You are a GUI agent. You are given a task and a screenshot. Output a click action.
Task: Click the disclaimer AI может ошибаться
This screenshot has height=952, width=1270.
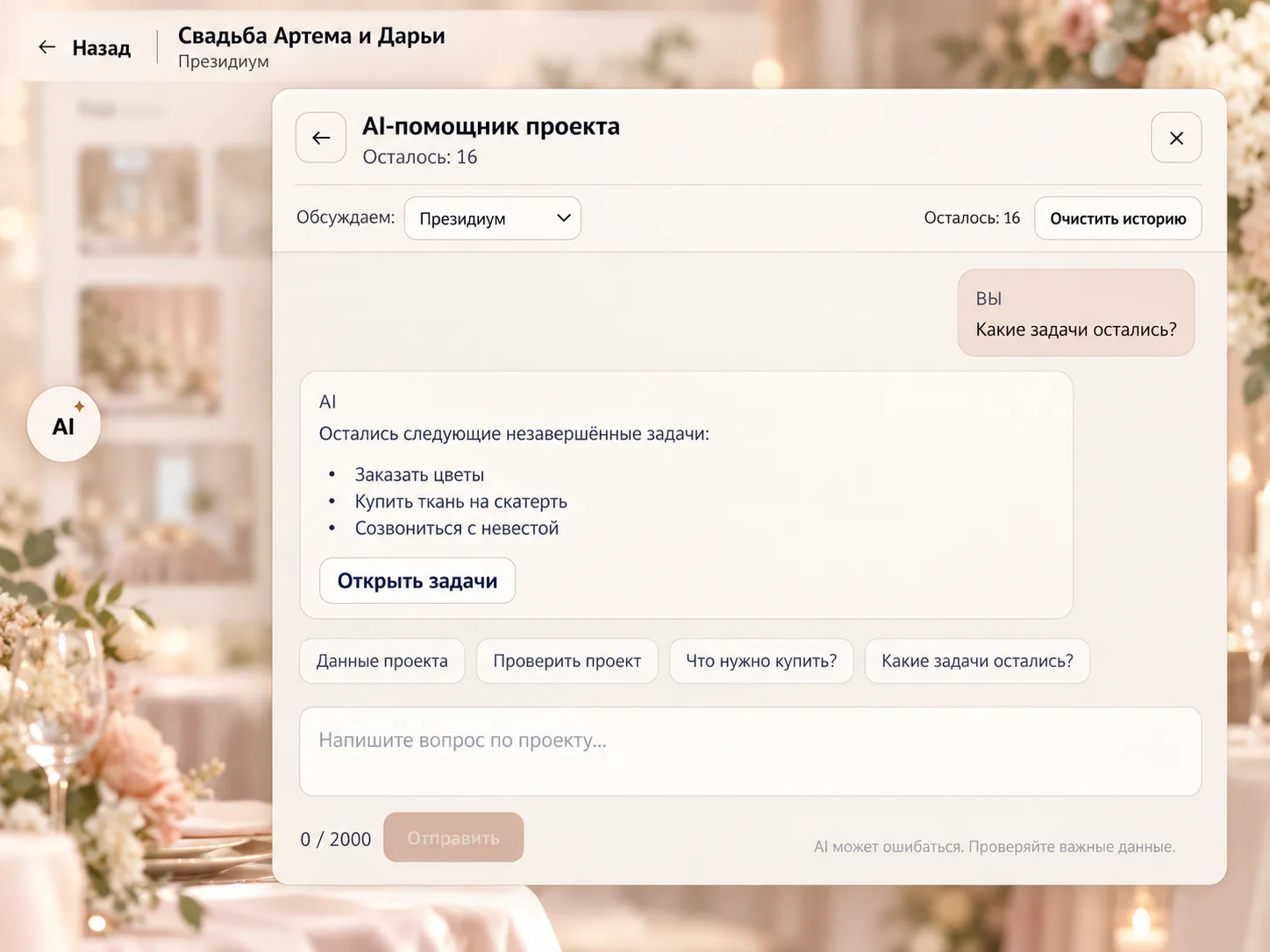pos(995,847)
